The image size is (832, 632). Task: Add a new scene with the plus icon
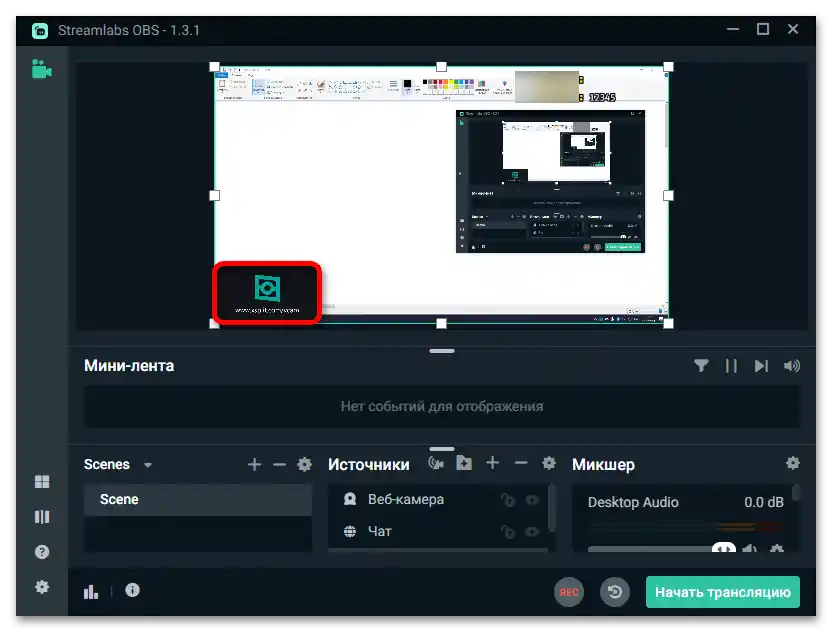(x=254, y=464)
